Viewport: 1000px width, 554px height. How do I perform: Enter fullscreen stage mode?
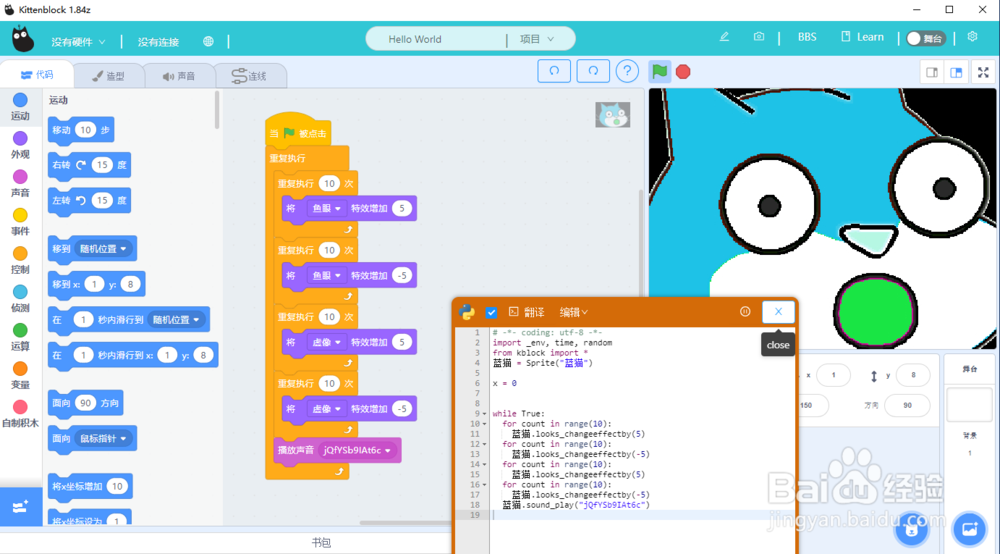coord(983,73)
